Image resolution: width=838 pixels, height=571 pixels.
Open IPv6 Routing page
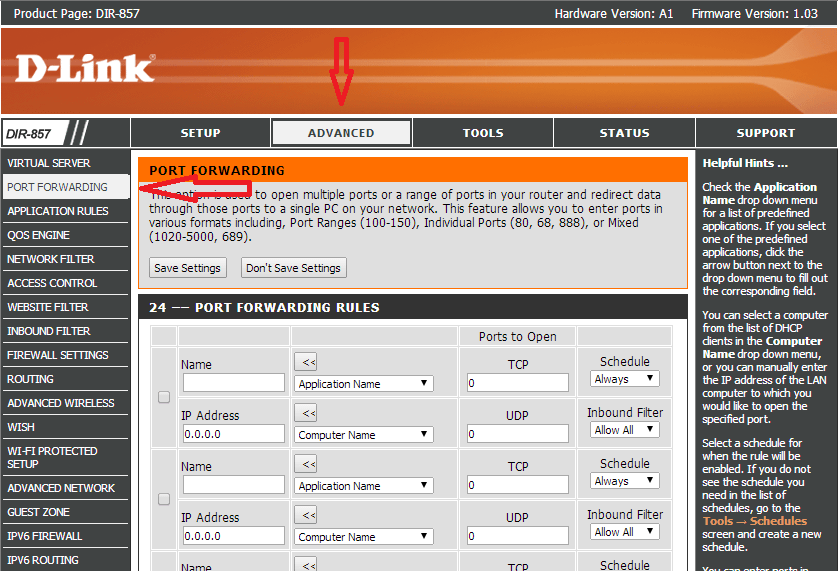65,560
